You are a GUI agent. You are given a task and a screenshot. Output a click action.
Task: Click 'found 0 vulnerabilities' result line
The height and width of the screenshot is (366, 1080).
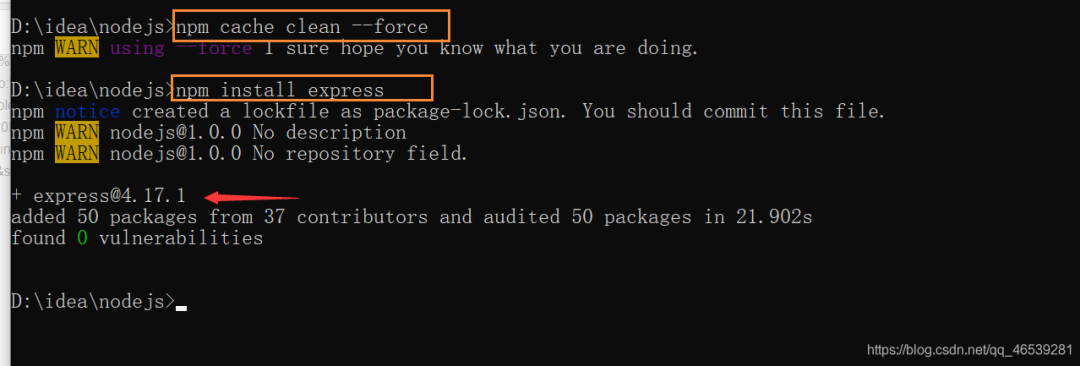[x=137, y=239]
